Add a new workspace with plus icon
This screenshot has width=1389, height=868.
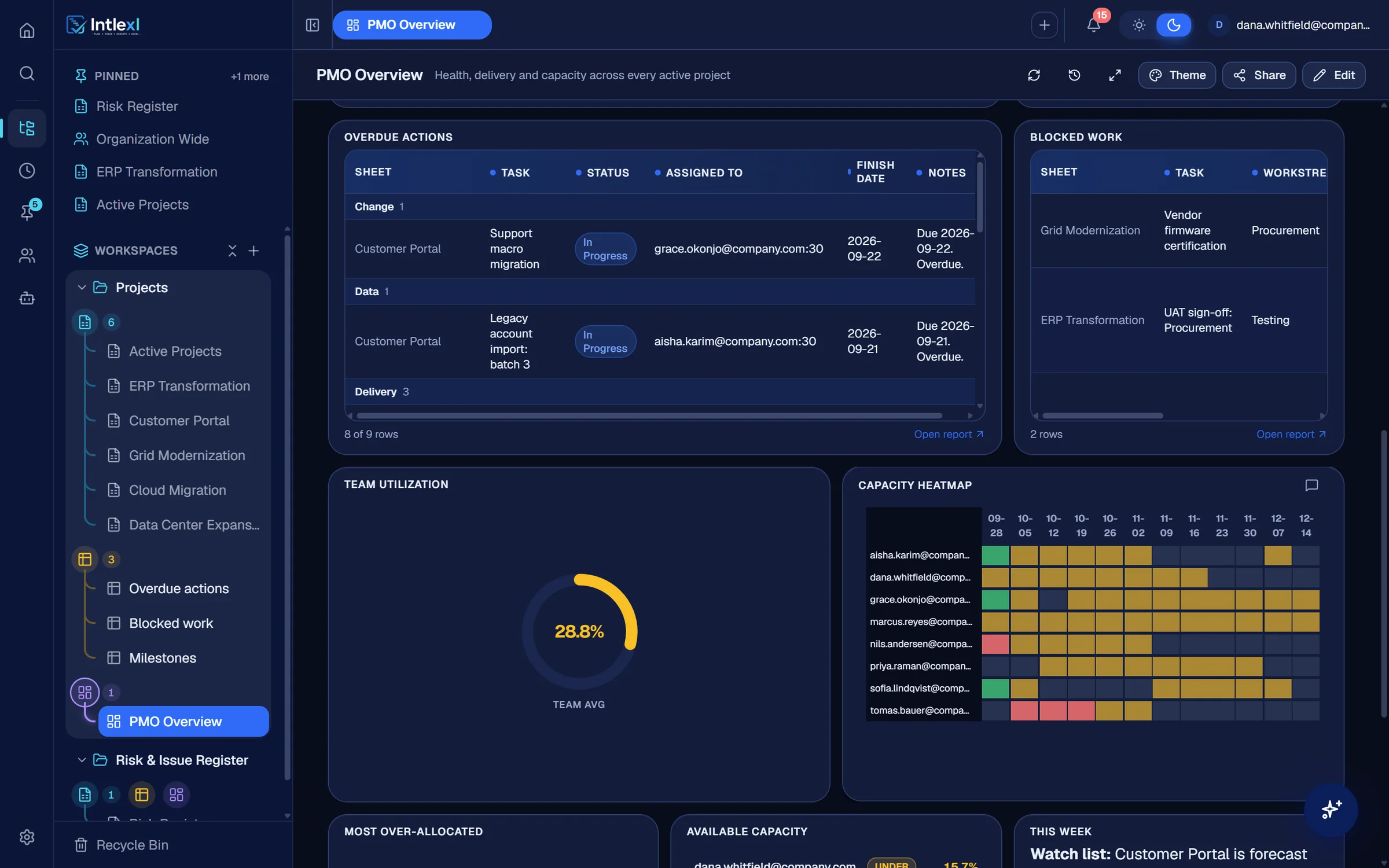[253, 251]
